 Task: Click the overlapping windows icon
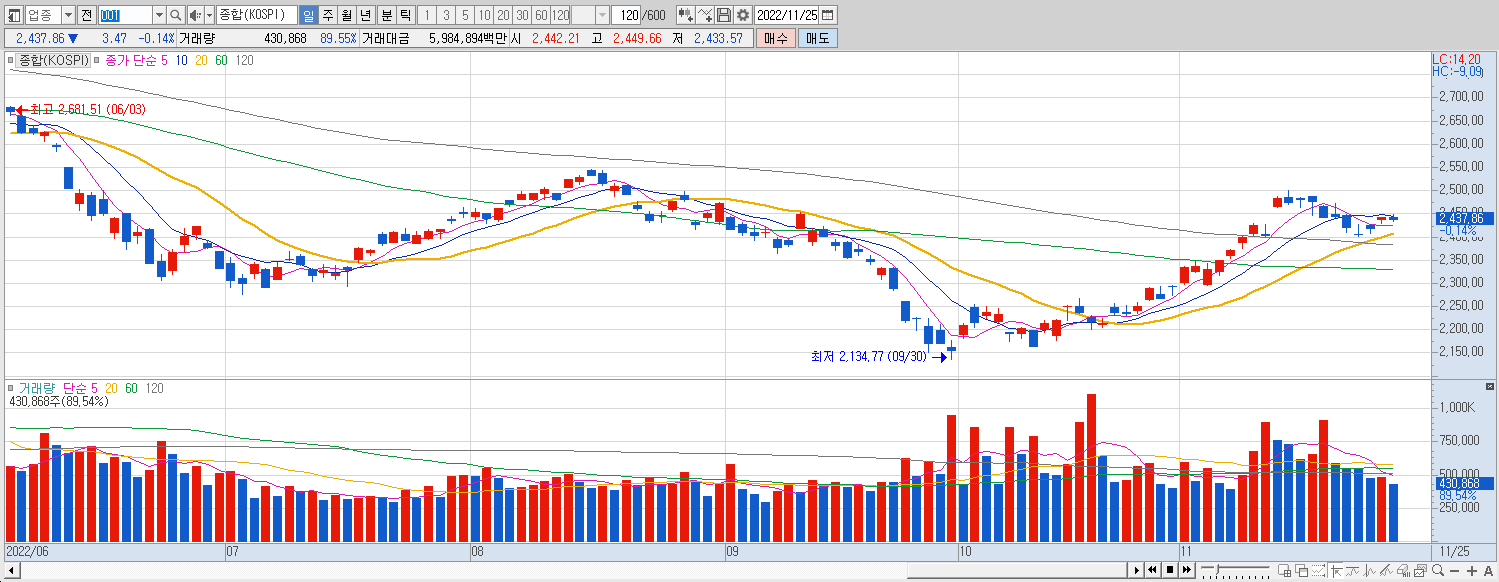point(1301,571)
